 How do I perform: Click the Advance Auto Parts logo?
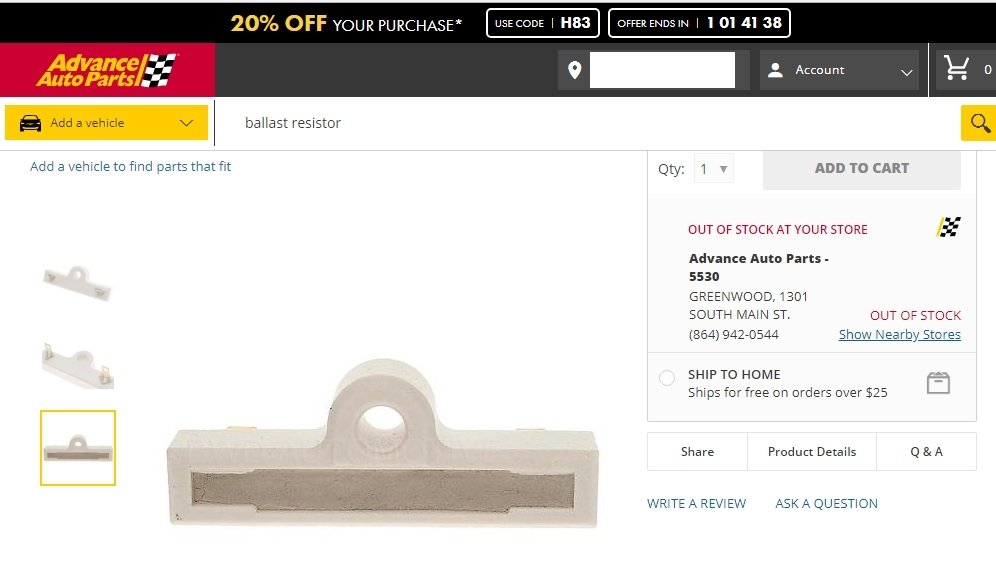(107, 70)
